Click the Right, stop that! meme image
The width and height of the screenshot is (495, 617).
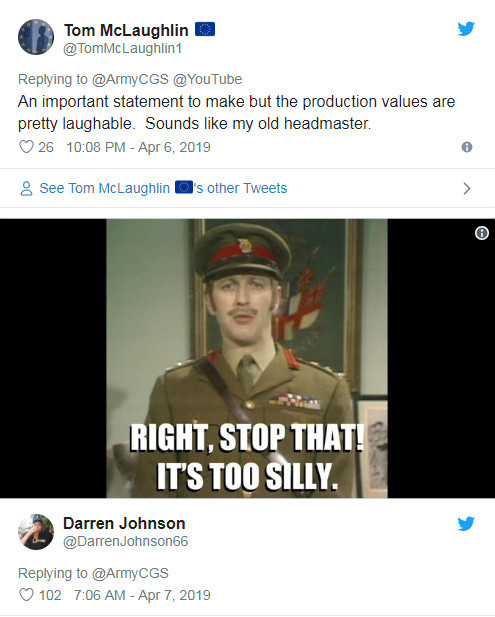tap(247, 358)
